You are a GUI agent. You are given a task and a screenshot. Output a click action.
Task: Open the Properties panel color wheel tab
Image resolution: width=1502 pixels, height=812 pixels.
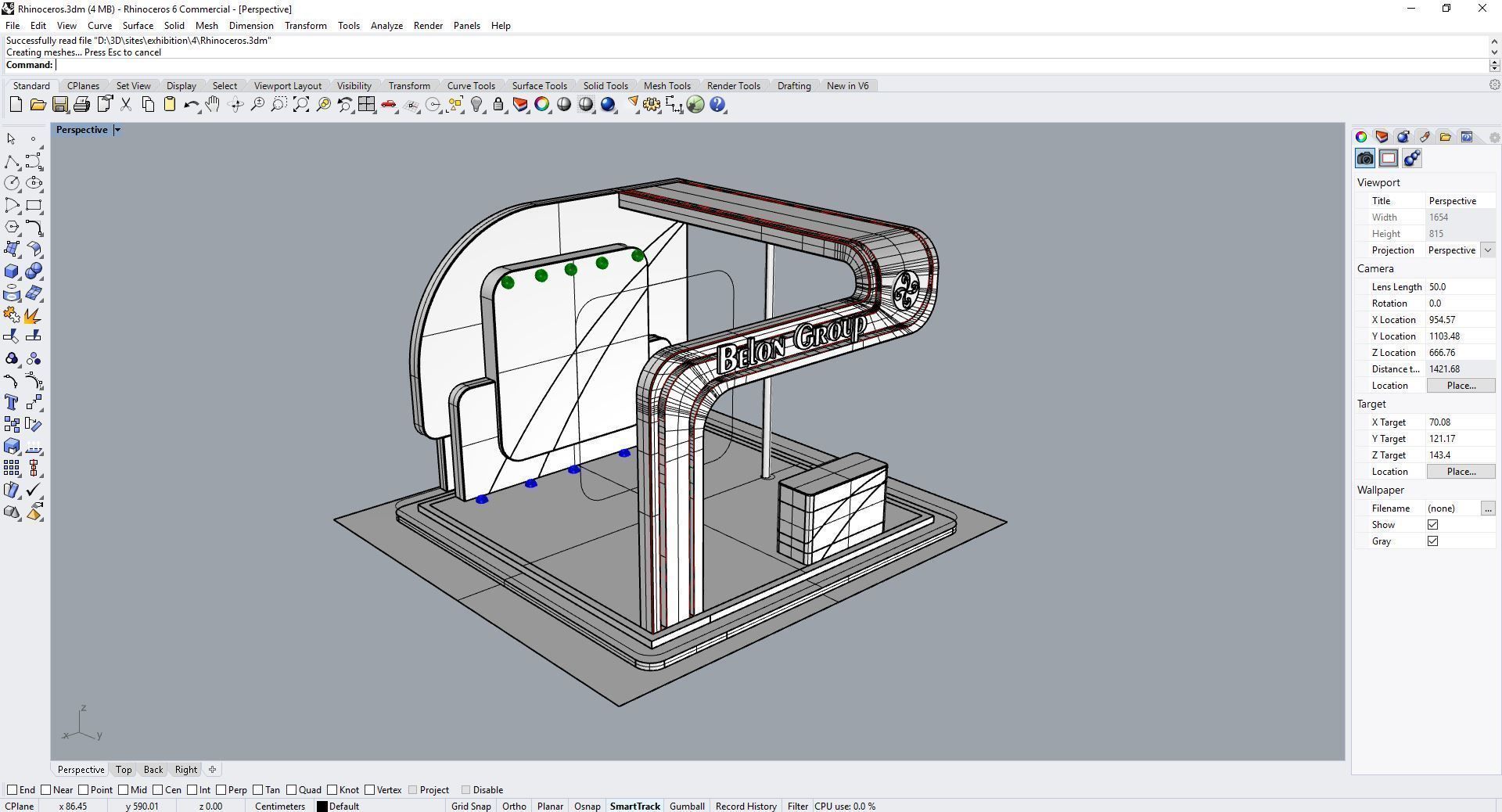tap(1361, 137)
